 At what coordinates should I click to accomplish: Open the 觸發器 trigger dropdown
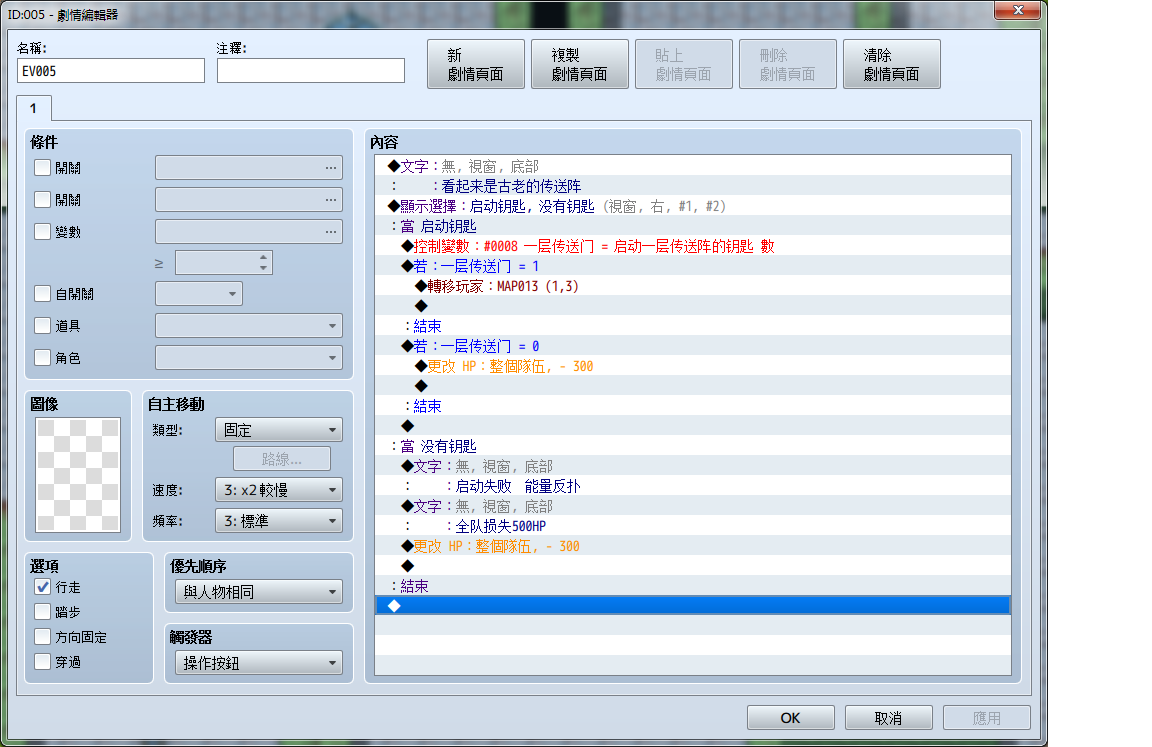click(259, 663)
